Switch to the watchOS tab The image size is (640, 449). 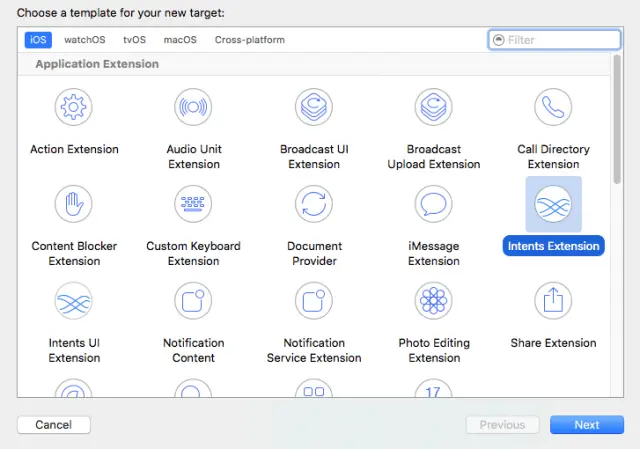[84, 40]
